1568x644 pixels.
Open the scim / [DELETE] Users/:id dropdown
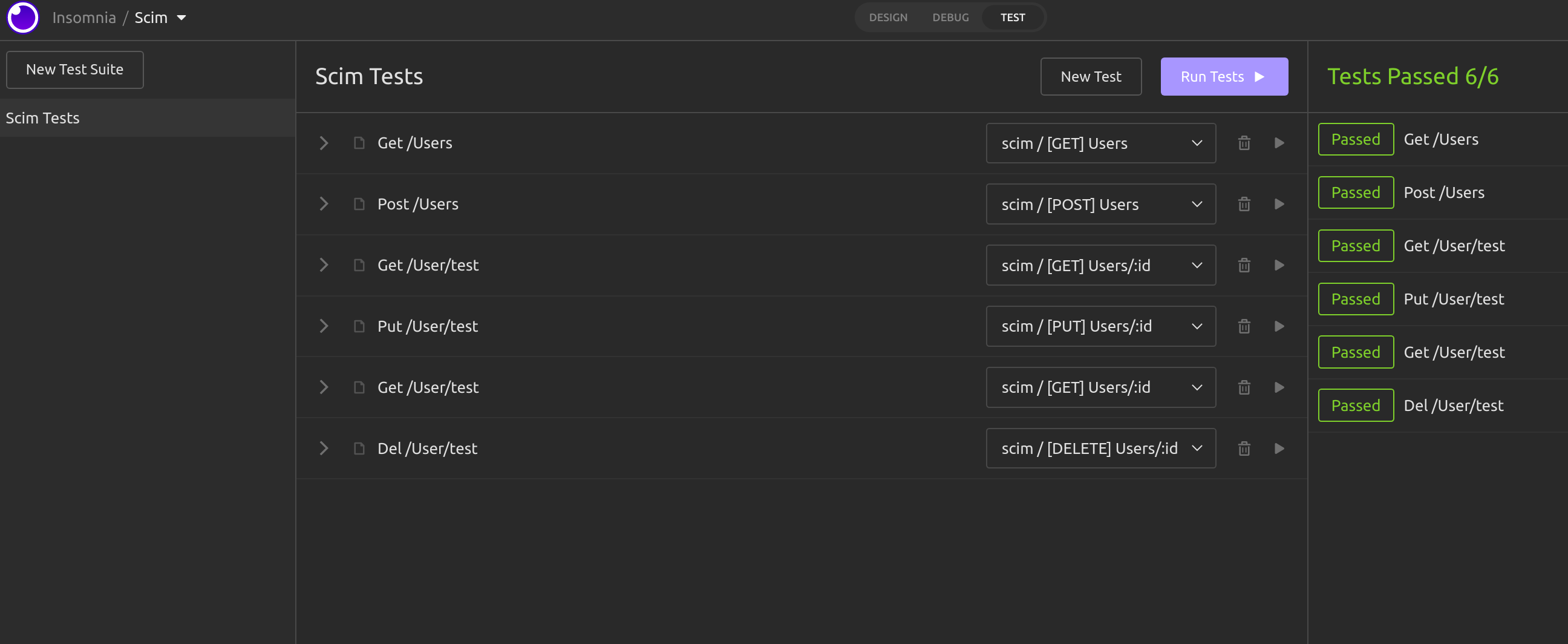(1100, 448)
